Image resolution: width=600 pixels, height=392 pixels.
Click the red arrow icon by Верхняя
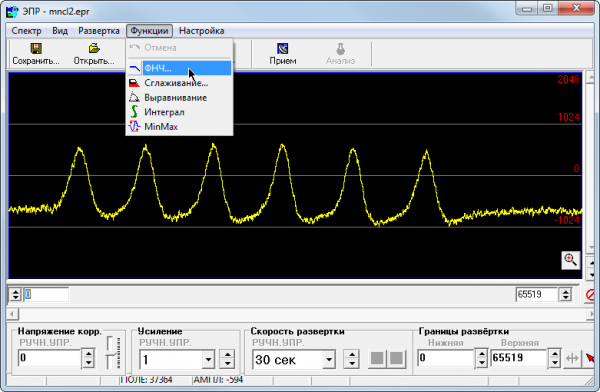pyautogui.click(x=590, y=358)
